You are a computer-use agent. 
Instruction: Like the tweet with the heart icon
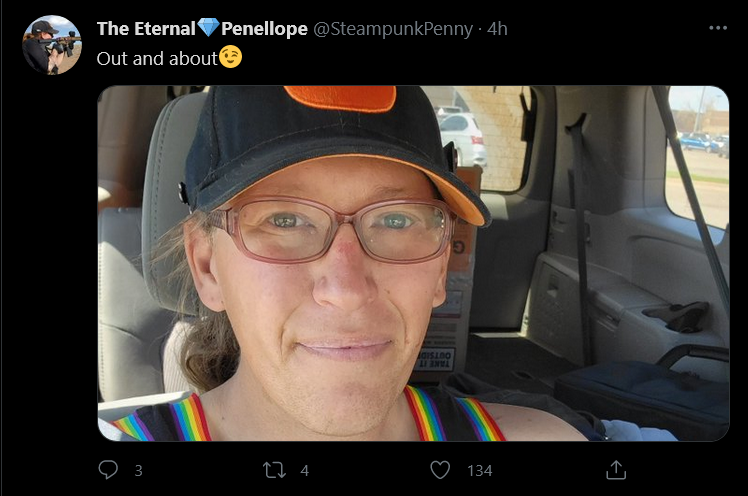click(440, 470)
